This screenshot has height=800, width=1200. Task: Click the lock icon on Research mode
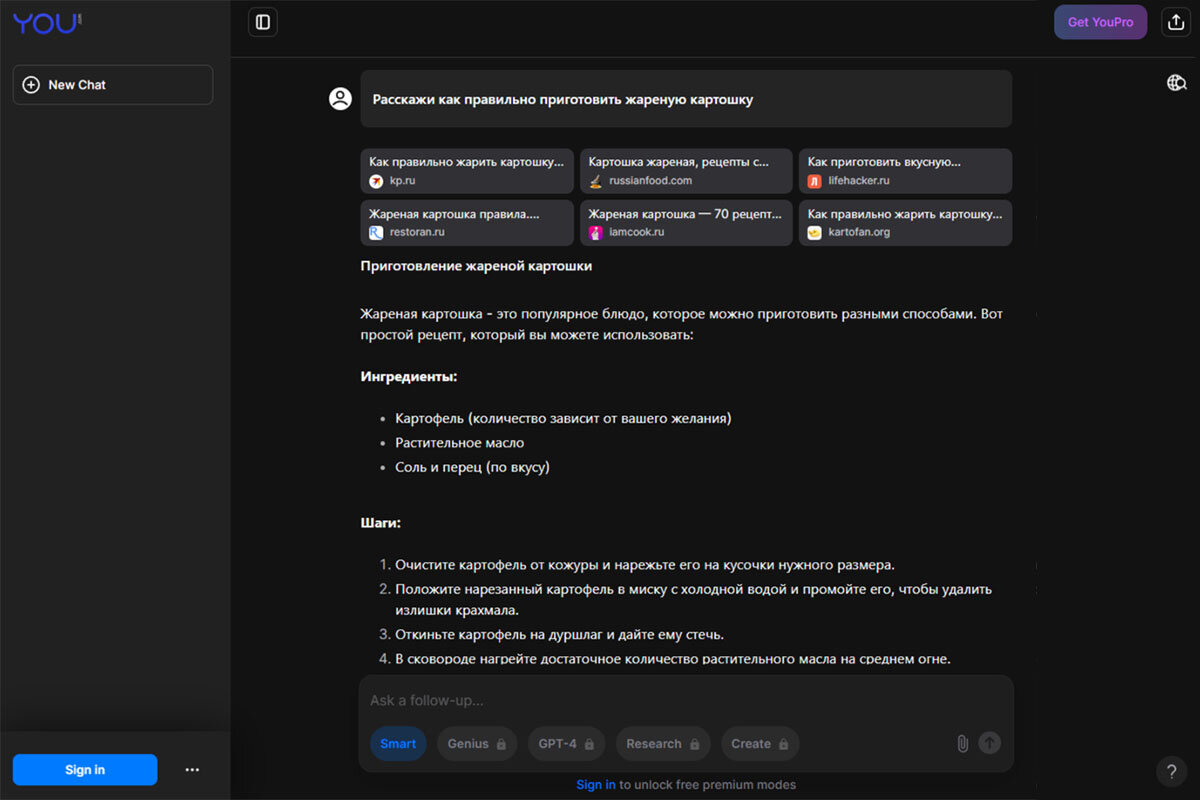click(x=694, y=744)
